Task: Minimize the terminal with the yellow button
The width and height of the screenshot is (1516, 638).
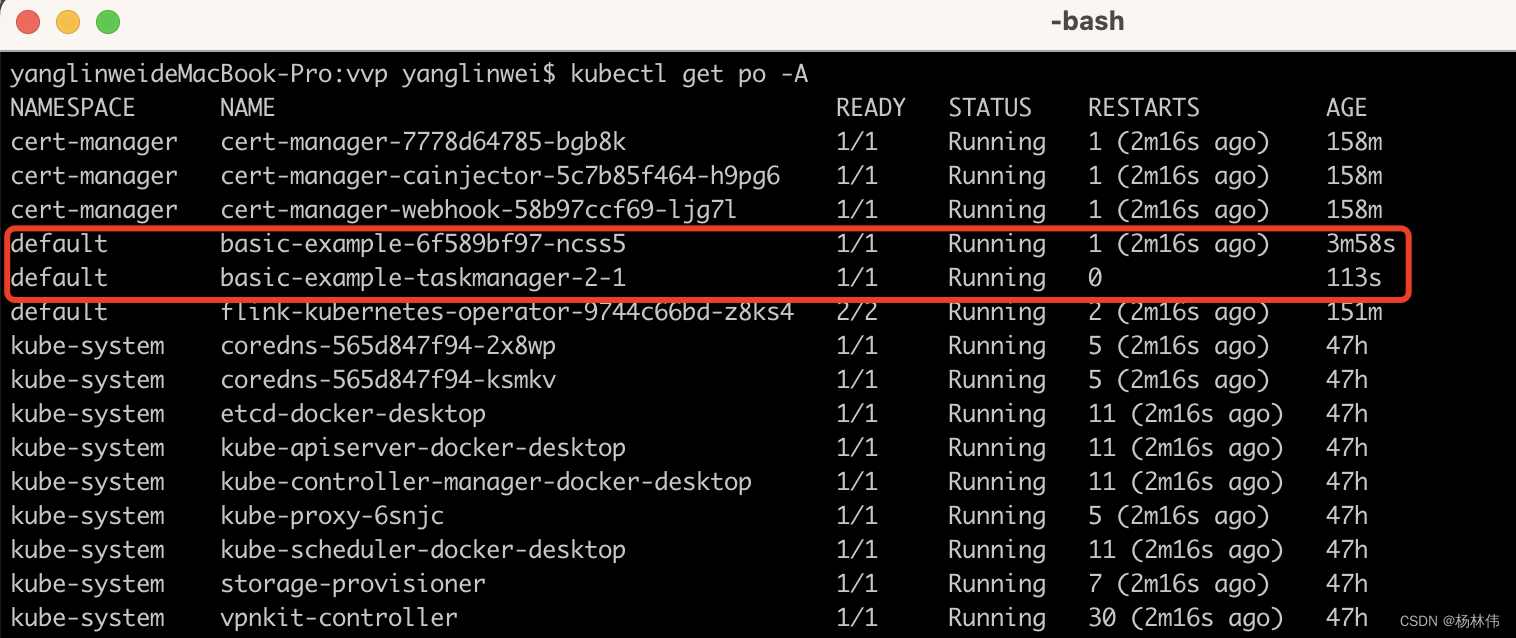Action: coord(68,21)
